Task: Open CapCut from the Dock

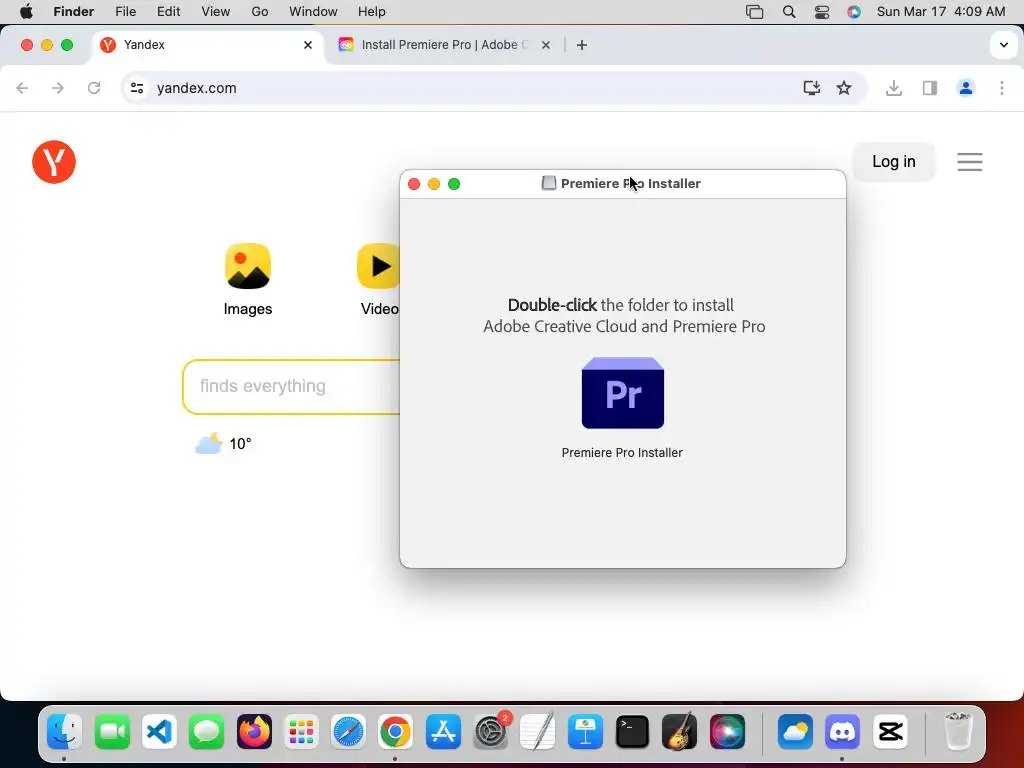Action: click(x=890, y=731)
